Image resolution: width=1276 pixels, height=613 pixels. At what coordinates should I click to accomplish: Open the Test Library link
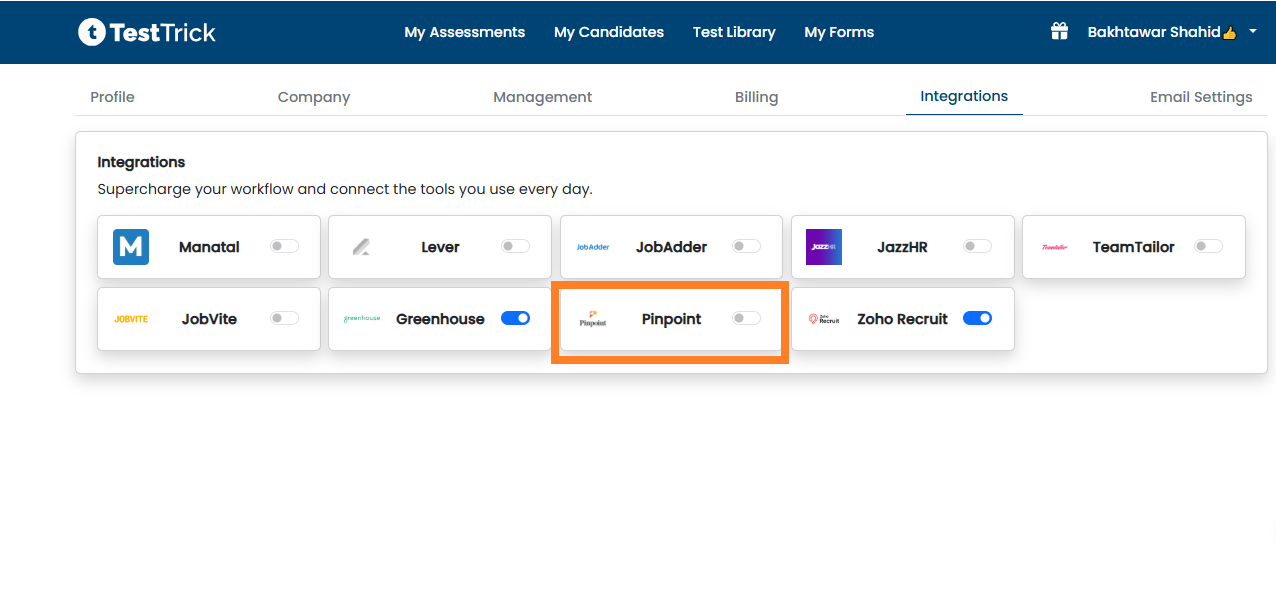734,32
